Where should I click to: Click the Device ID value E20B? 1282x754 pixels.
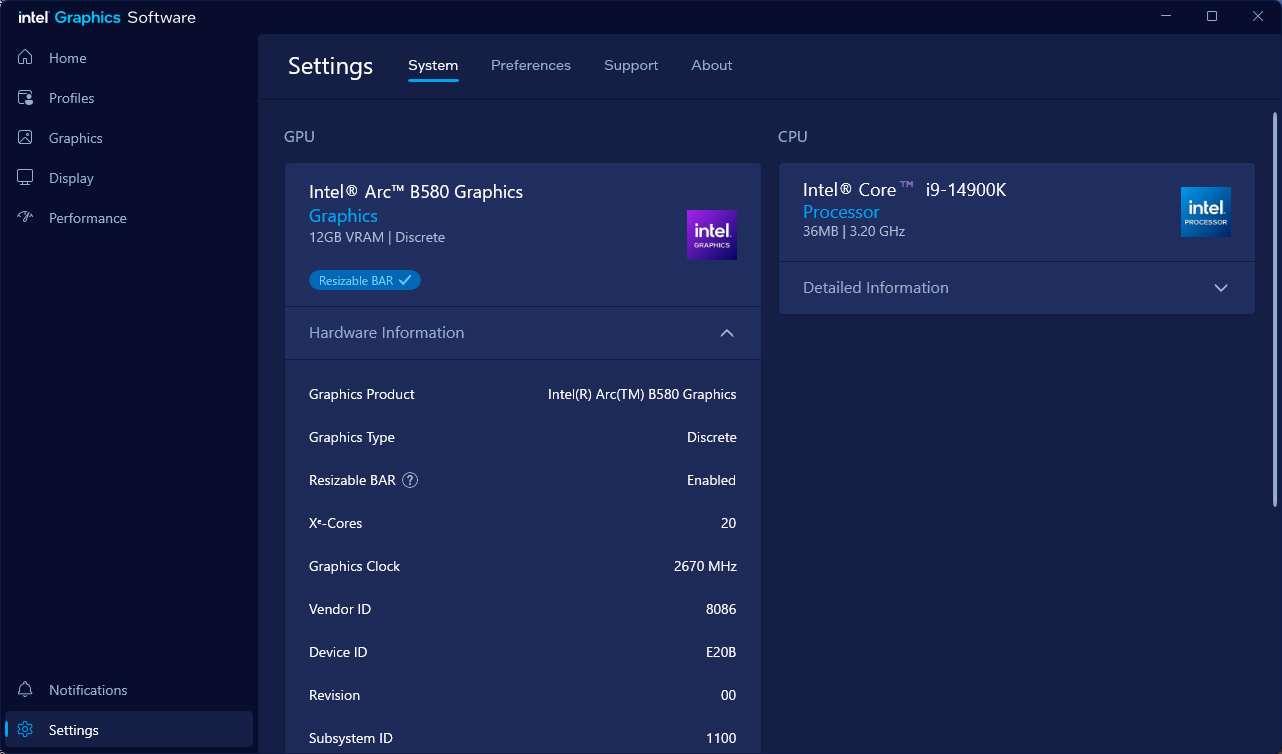[x=721, y=652]
